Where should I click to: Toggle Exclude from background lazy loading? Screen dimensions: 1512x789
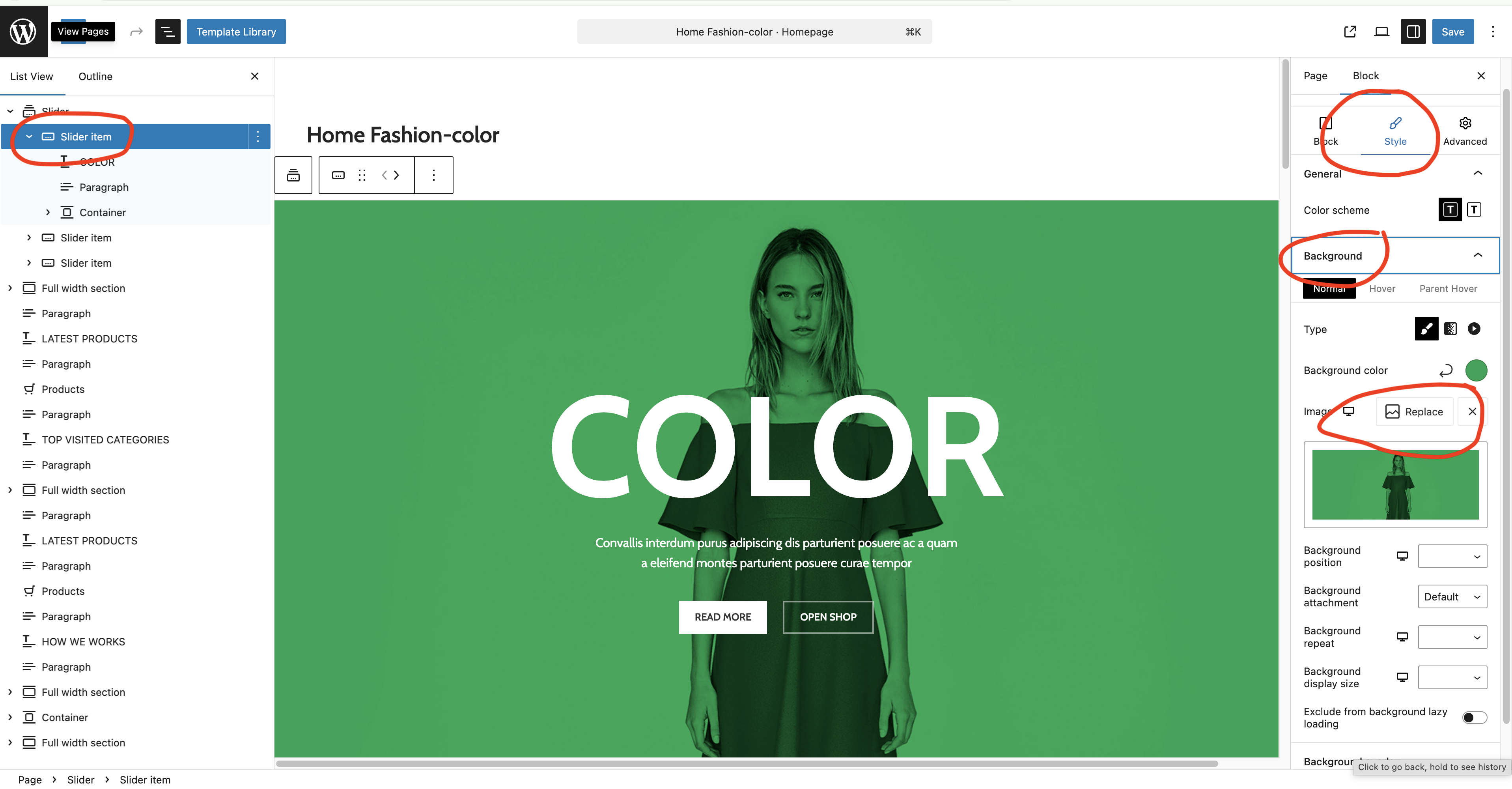pyautogui.click(x=1475, y=717)
